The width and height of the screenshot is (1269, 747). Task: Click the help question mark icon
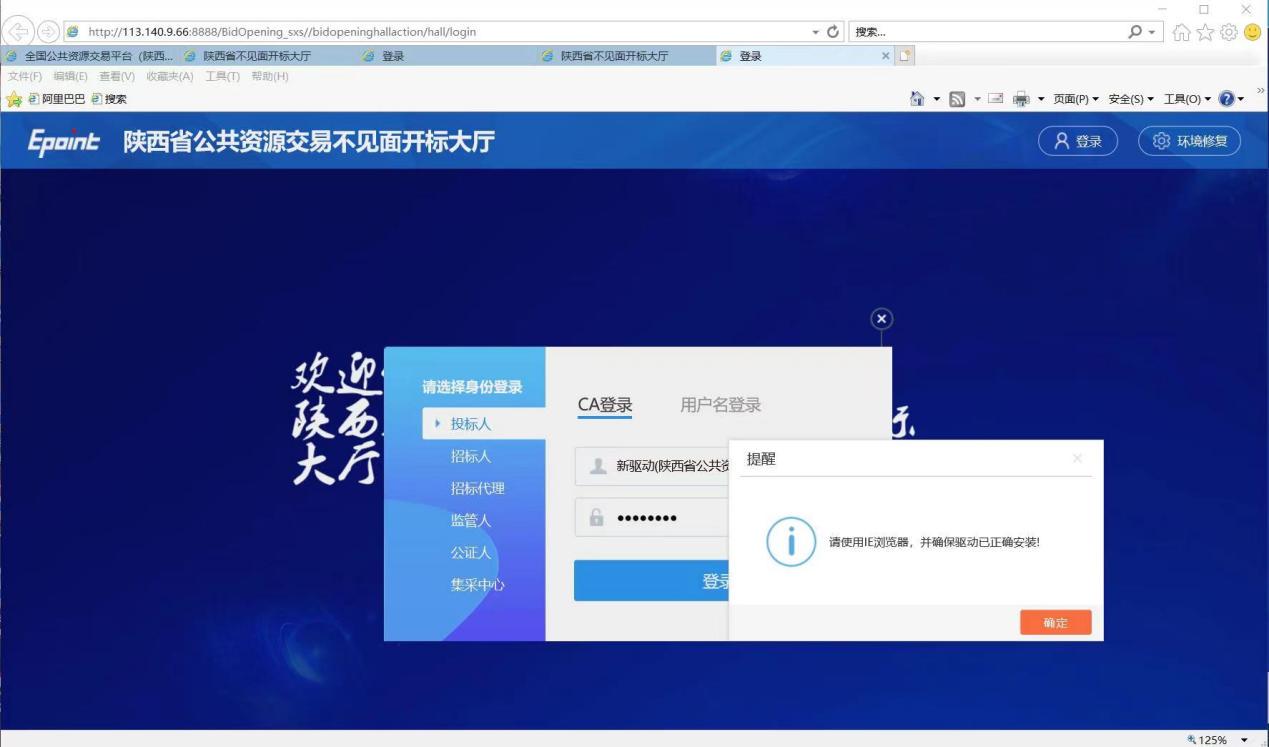(x=1227, y=99)
